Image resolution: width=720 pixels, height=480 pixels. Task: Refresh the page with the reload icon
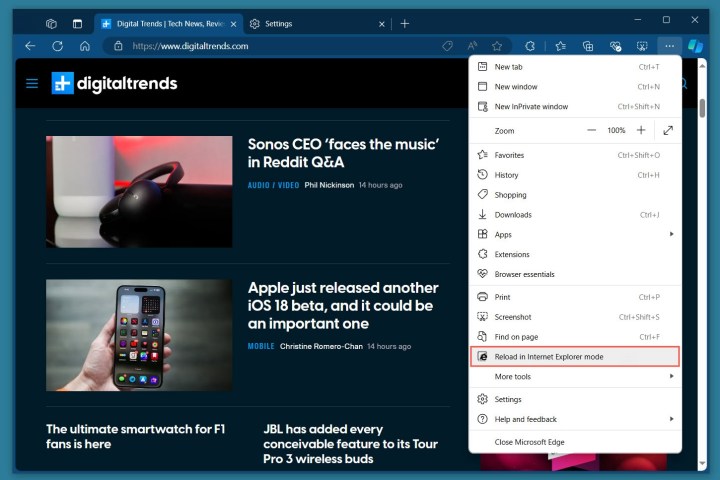(58, 45)
